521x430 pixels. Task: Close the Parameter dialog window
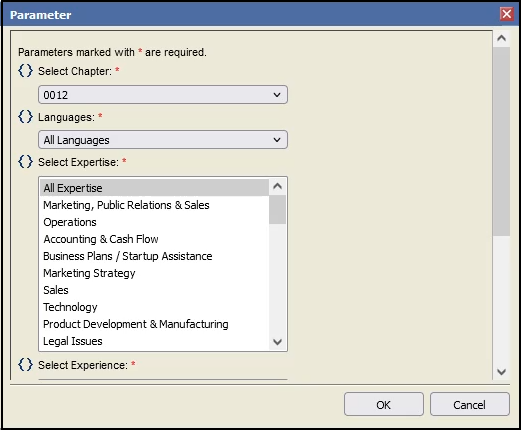pos(507,14)
